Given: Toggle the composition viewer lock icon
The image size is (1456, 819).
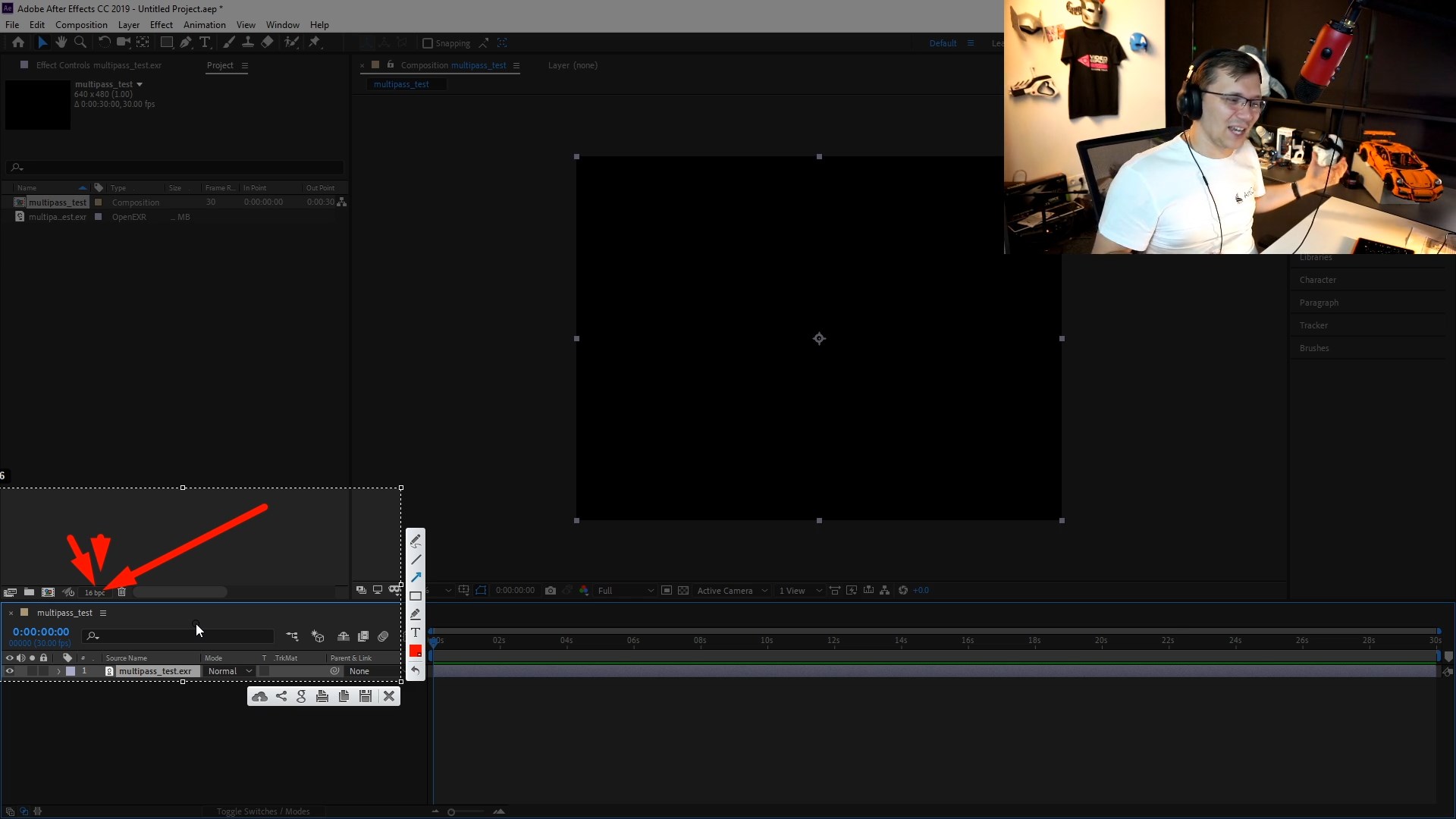Looking at the screenshot, I should pyautogui.click(x=391, y=65).
